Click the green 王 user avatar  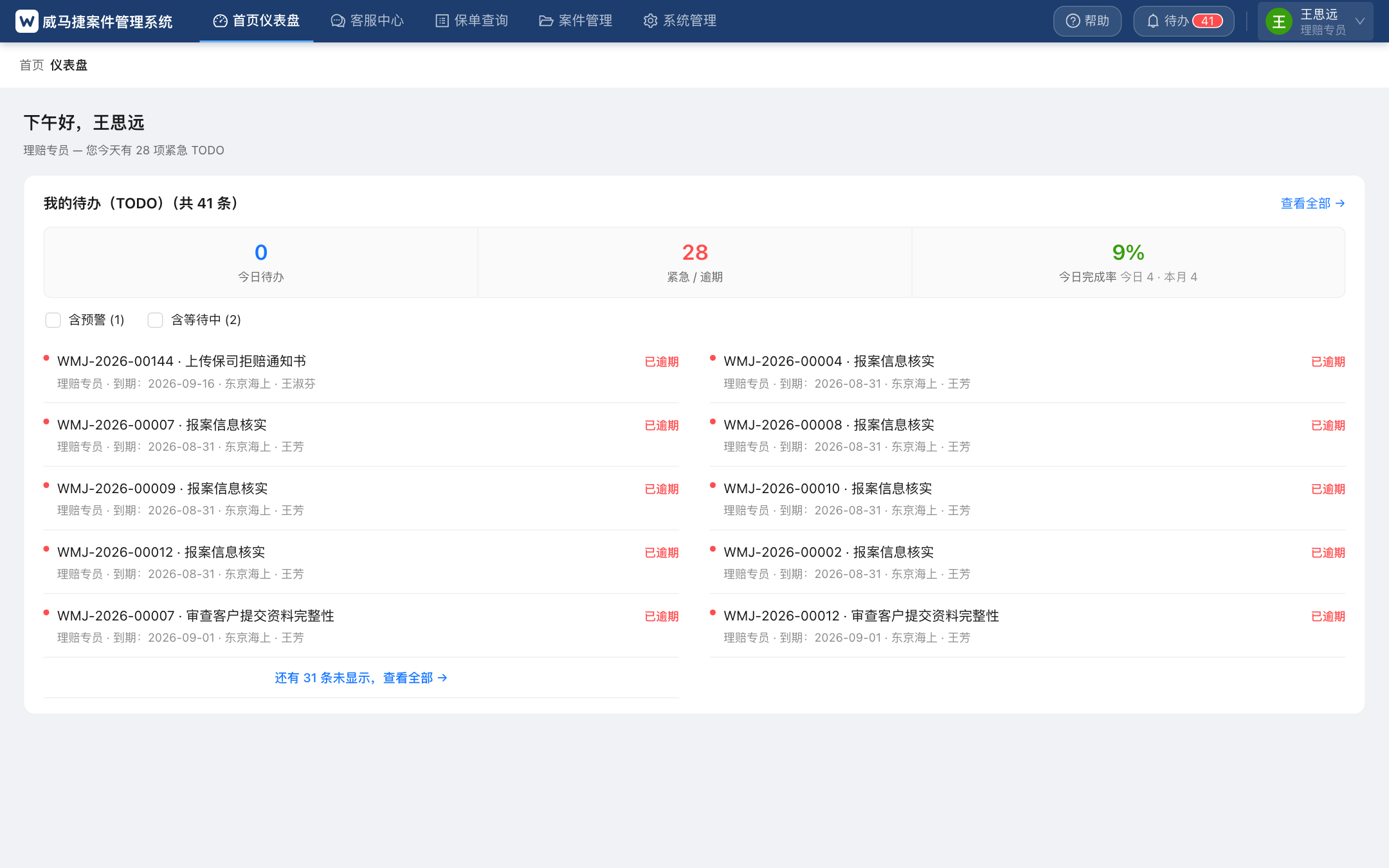(1279, 22)
